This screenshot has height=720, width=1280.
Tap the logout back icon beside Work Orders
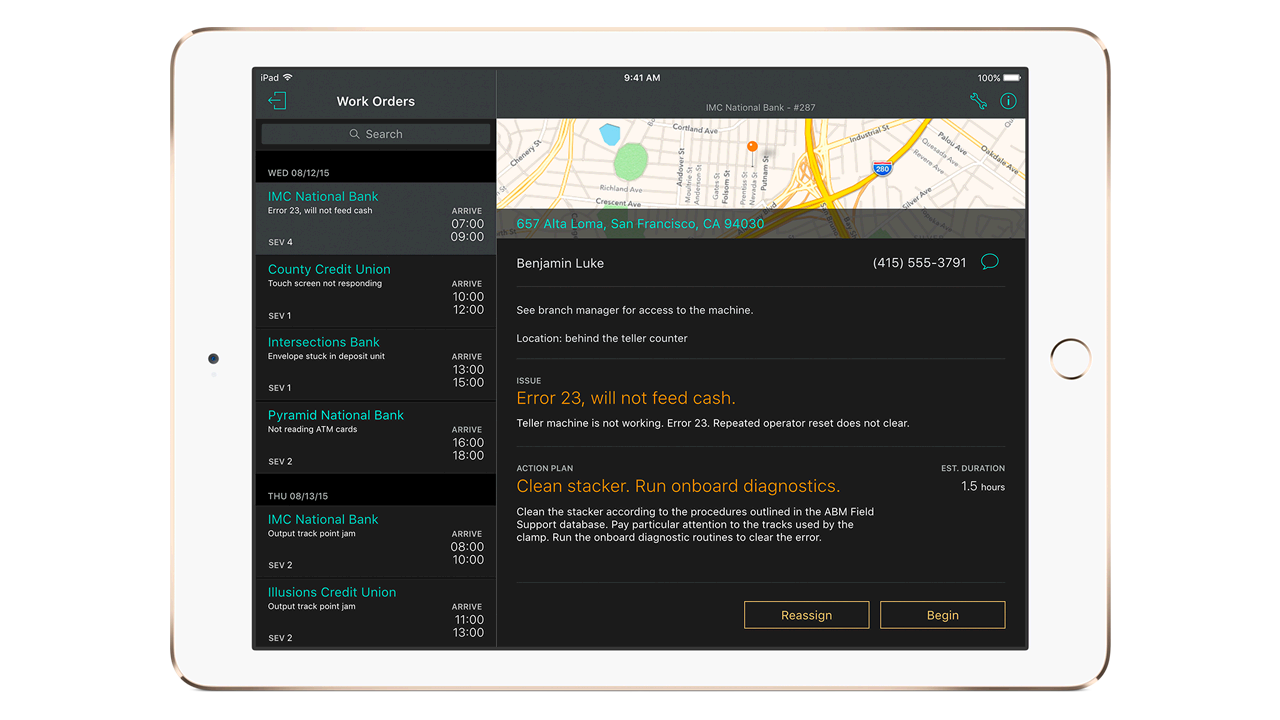[277, 100]
